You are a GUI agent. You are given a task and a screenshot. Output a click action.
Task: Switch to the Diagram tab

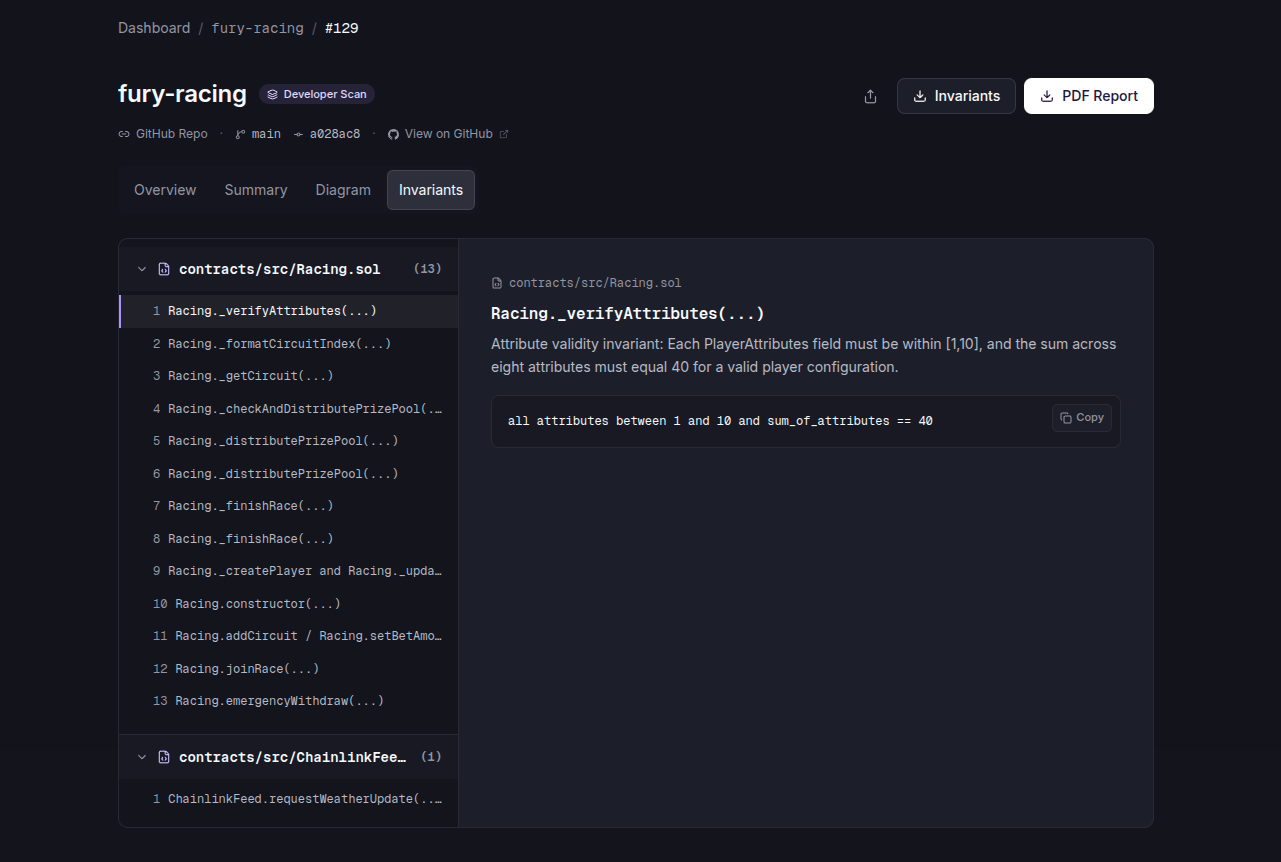(343, 190)
